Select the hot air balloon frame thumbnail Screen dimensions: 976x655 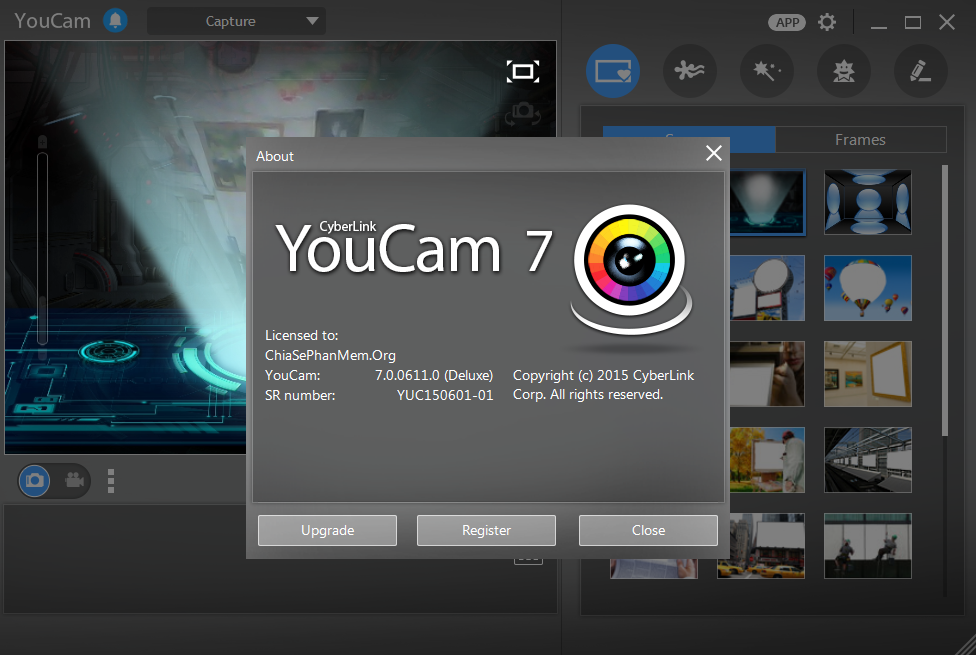[867, 287]
